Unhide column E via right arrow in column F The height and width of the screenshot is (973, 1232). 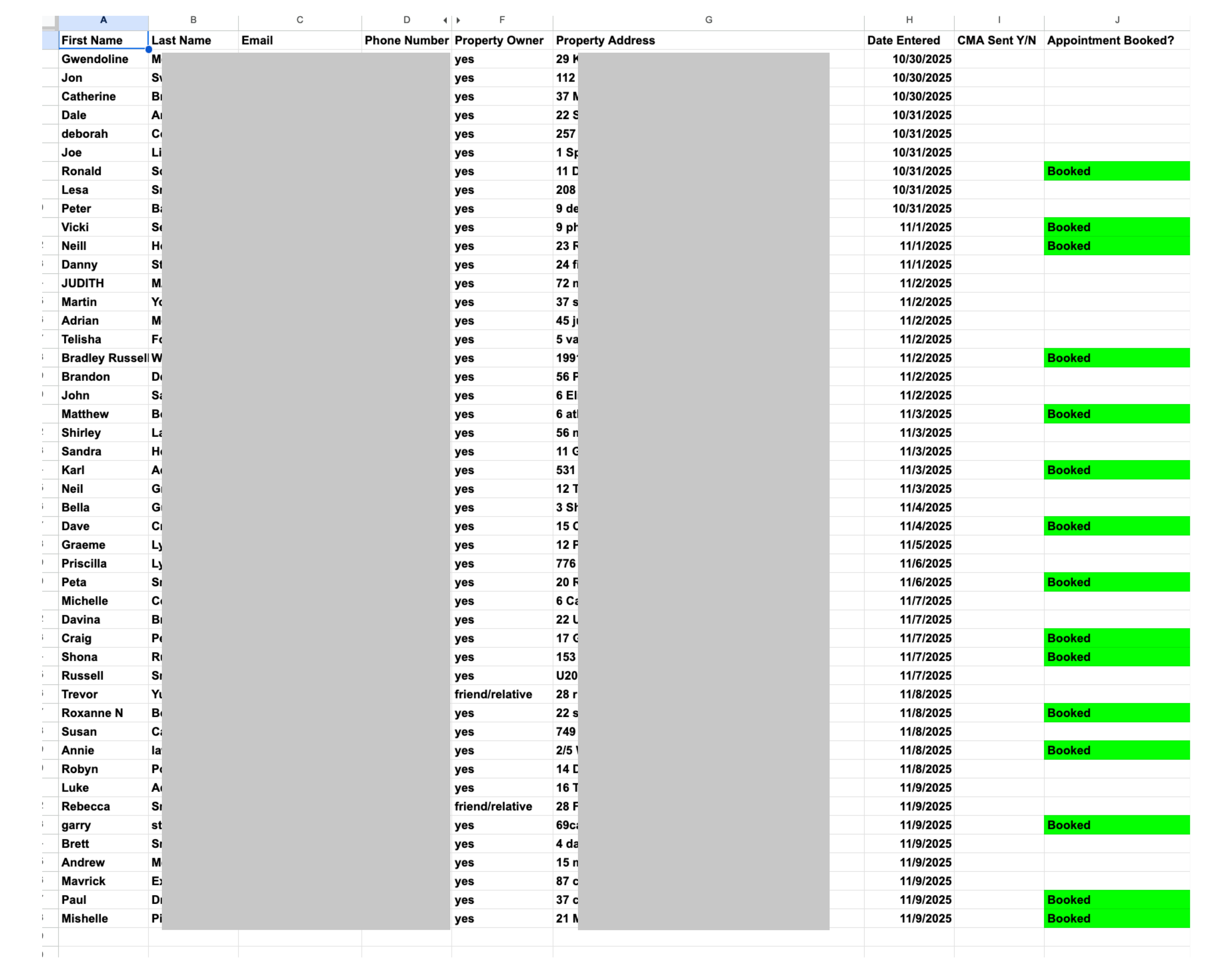point(458,20)
